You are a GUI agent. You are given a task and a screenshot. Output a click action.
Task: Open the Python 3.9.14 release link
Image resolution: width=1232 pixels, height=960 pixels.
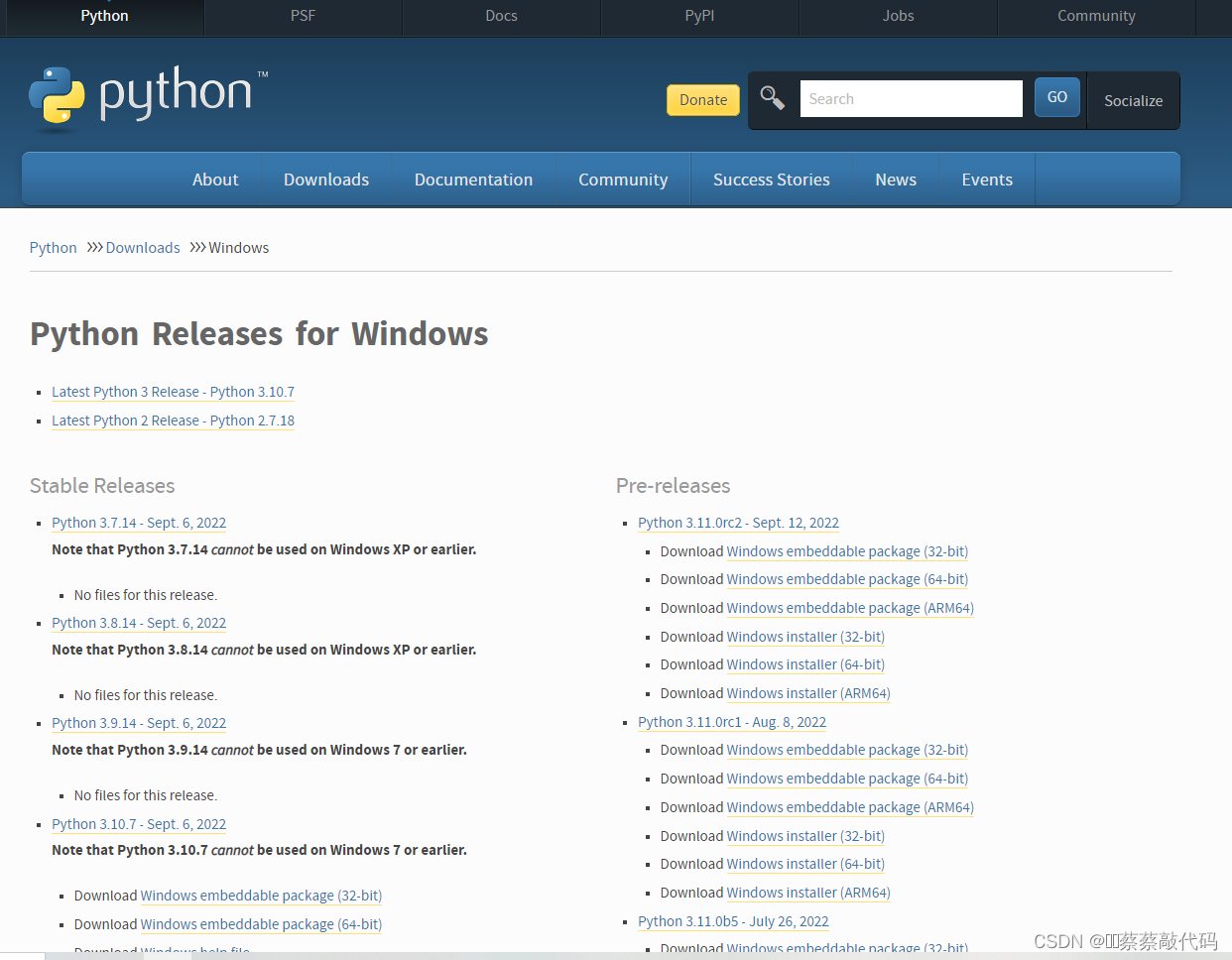click(139, 723)
